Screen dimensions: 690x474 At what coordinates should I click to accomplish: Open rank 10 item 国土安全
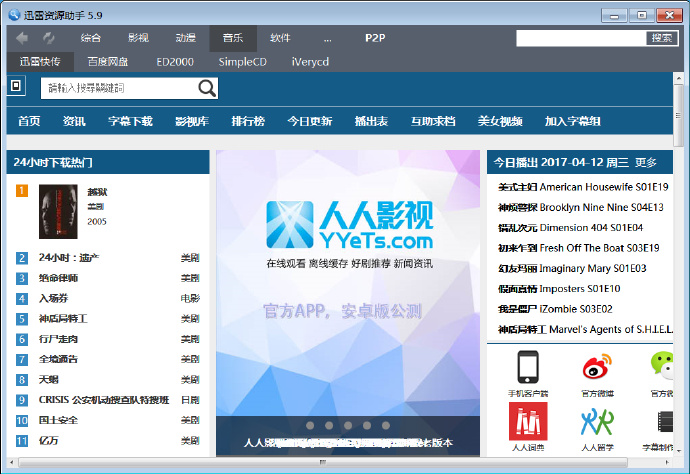[58, 420]
